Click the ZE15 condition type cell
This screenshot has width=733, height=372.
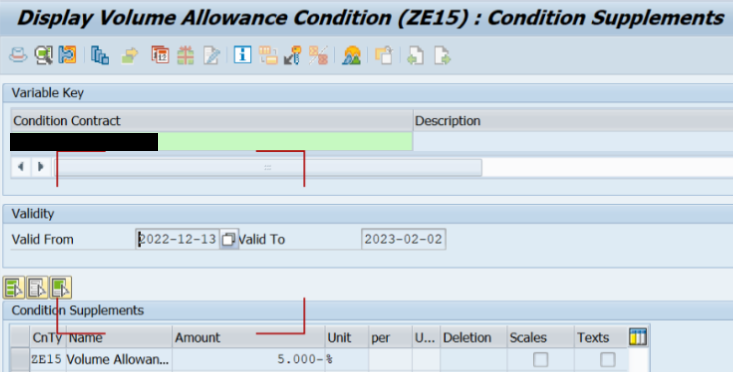coord(48,359)
